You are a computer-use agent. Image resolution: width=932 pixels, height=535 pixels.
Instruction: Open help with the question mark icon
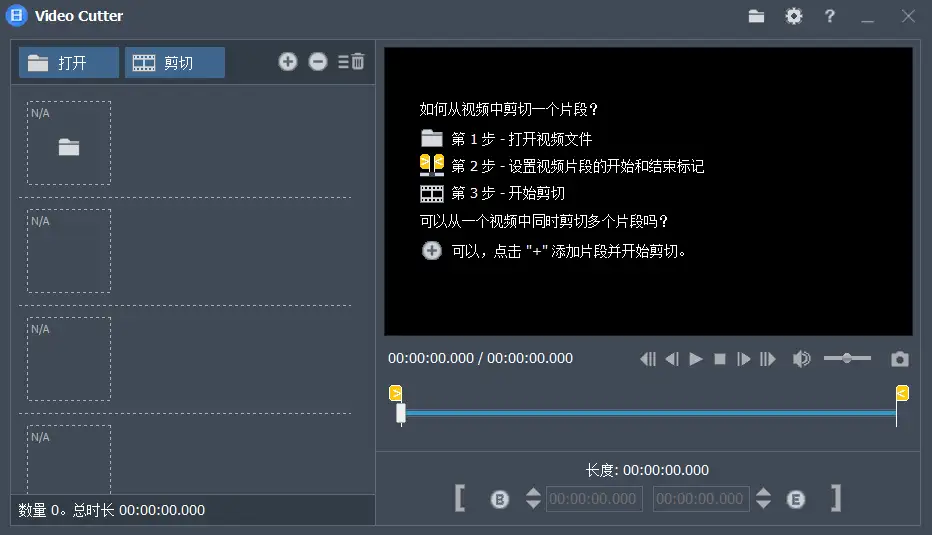(830, 16)
